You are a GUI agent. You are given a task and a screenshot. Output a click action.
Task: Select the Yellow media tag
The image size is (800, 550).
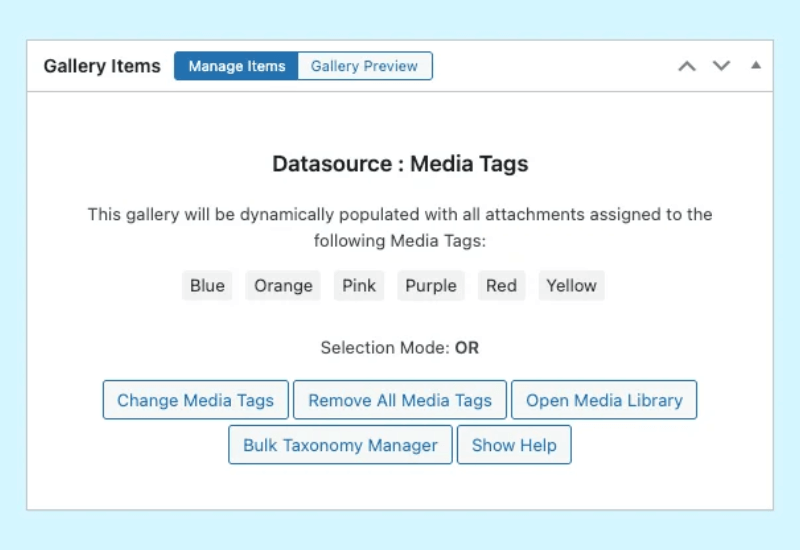[x=571, y=286]
